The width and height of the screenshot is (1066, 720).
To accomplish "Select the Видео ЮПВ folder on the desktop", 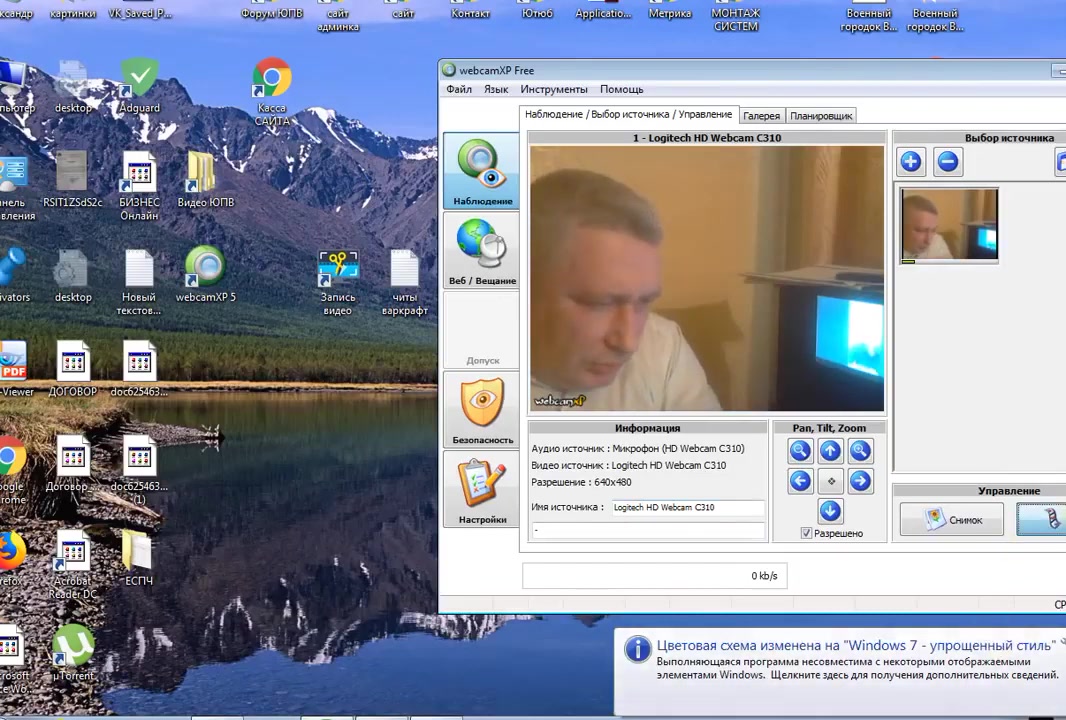I will click(205, 179).
